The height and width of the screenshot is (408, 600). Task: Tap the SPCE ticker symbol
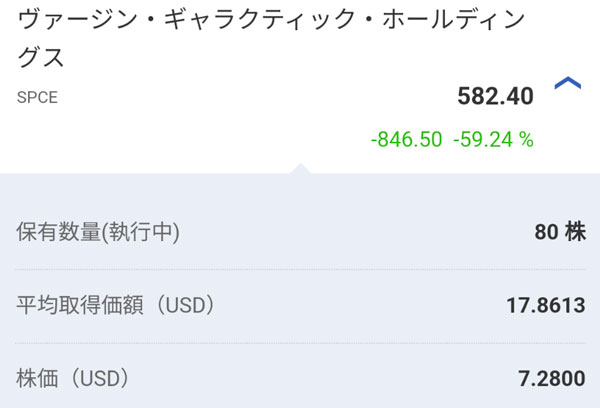(x=36, y=98)
